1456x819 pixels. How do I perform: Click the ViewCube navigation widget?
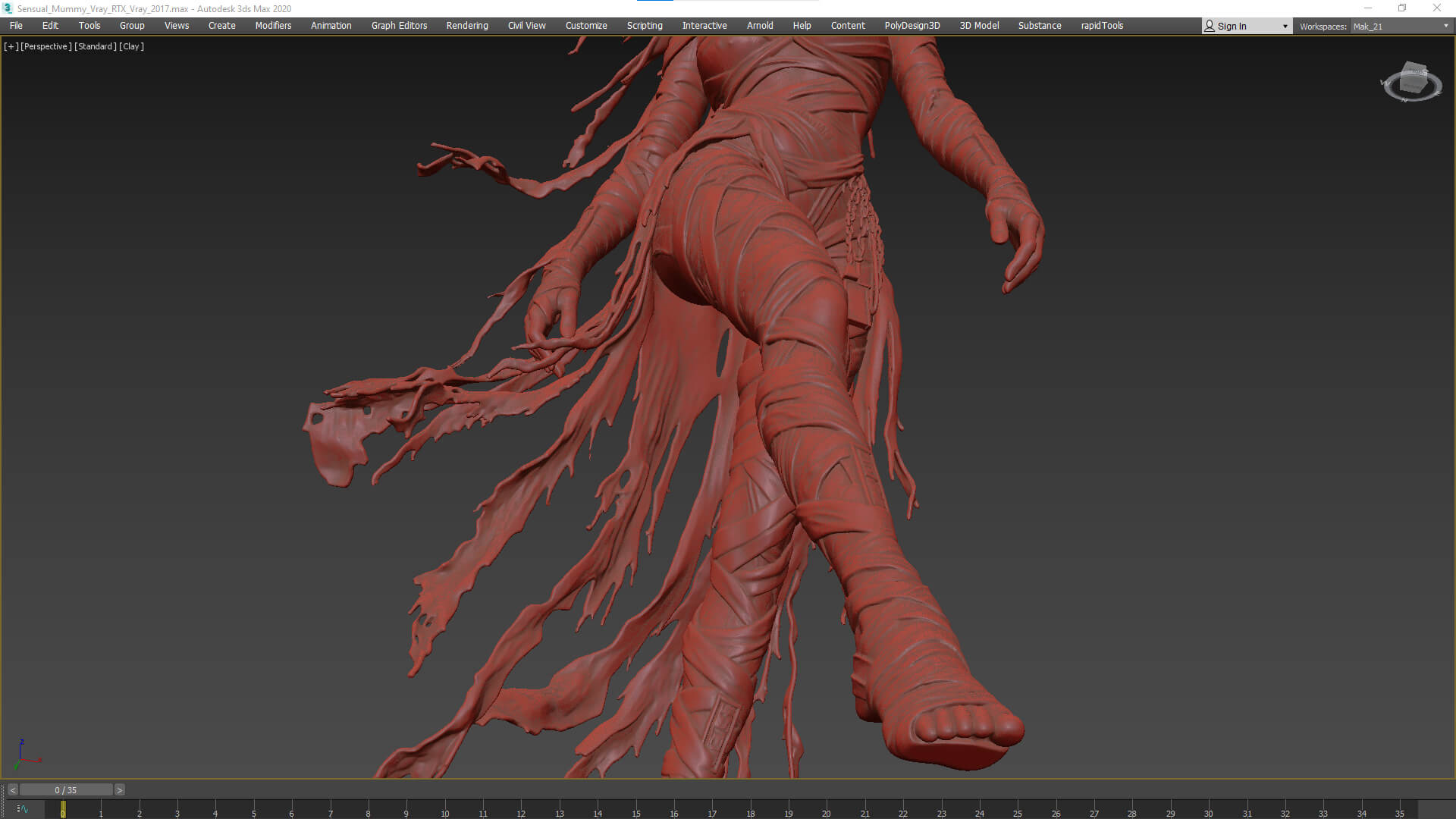pos(1410,82)
